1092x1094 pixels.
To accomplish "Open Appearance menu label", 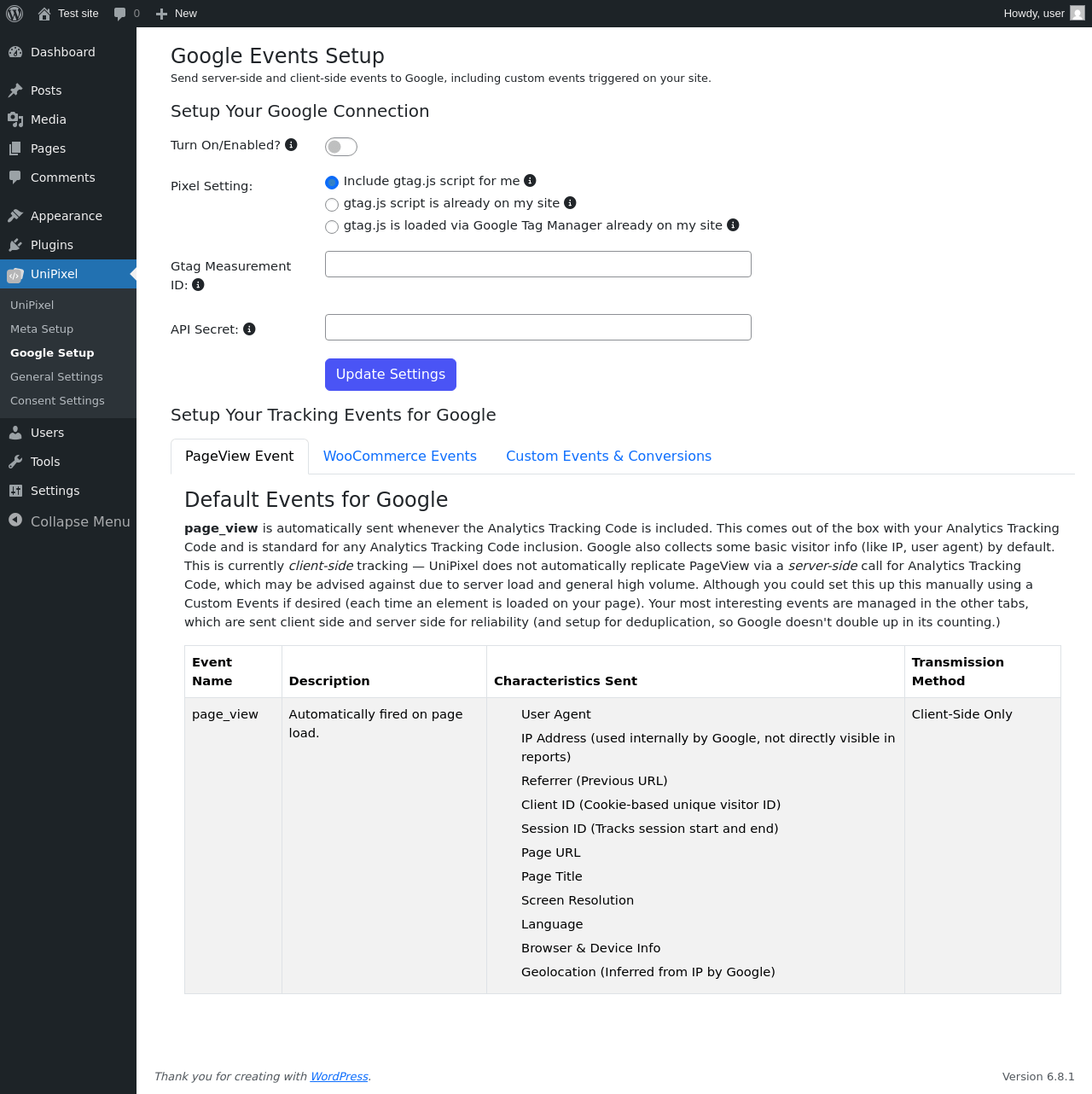I will [67, 216].
